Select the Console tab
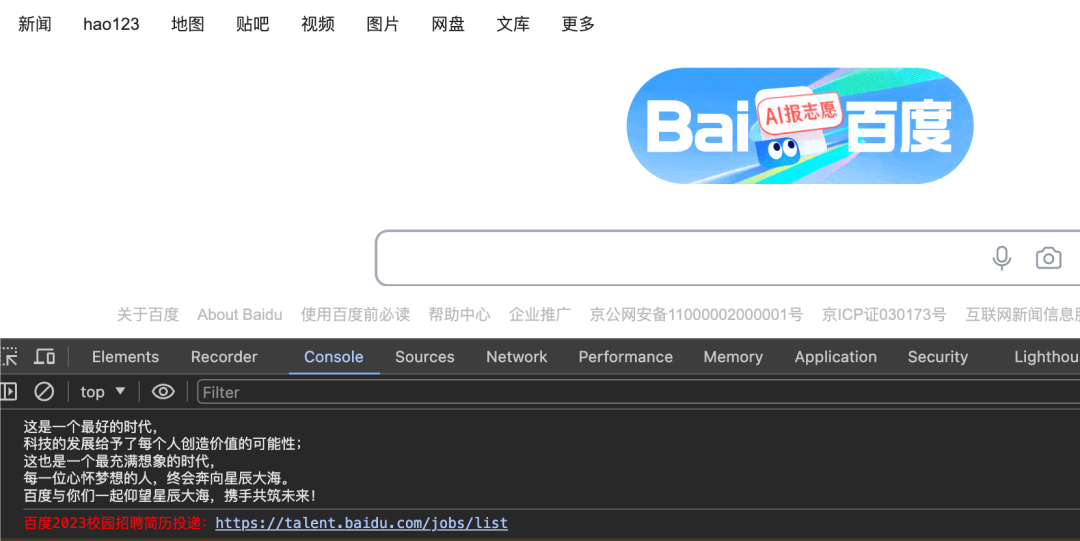Image resolution: width=1080 pixels, height=541 pixels. click(x=333, y=356)
